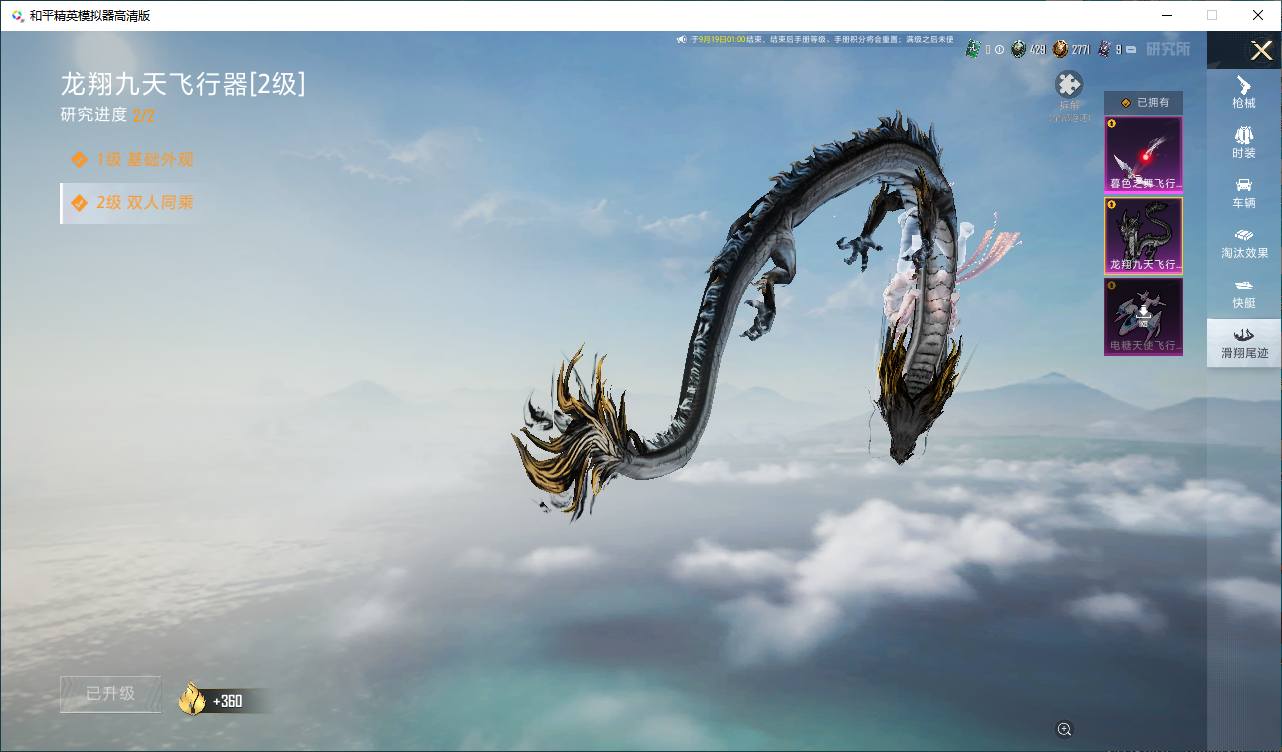Viewport: 1282px width, 752px height.
Task: Download the 电糖天使飞行器 item
Action: [x=1143, y=316]
